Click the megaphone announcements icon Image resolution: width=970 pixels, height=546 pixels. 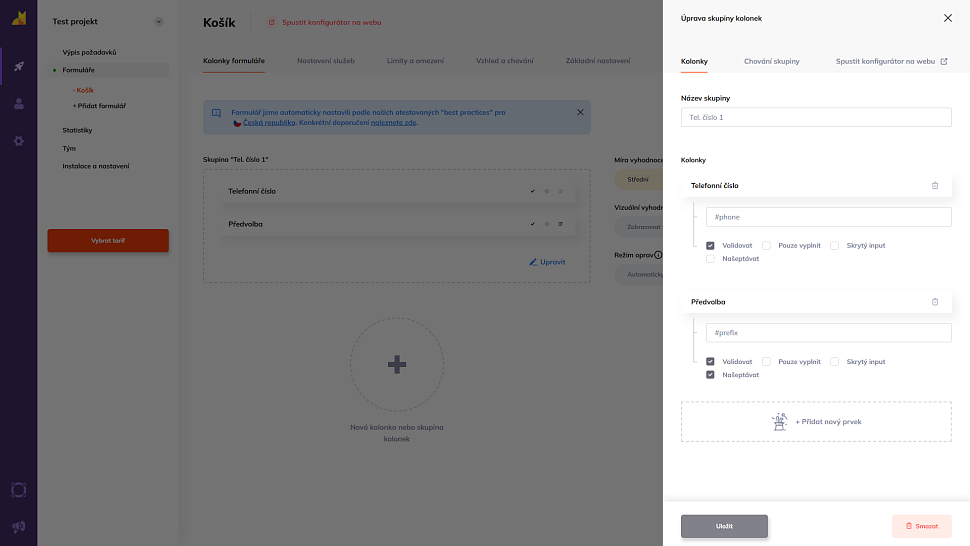point(18,526)
